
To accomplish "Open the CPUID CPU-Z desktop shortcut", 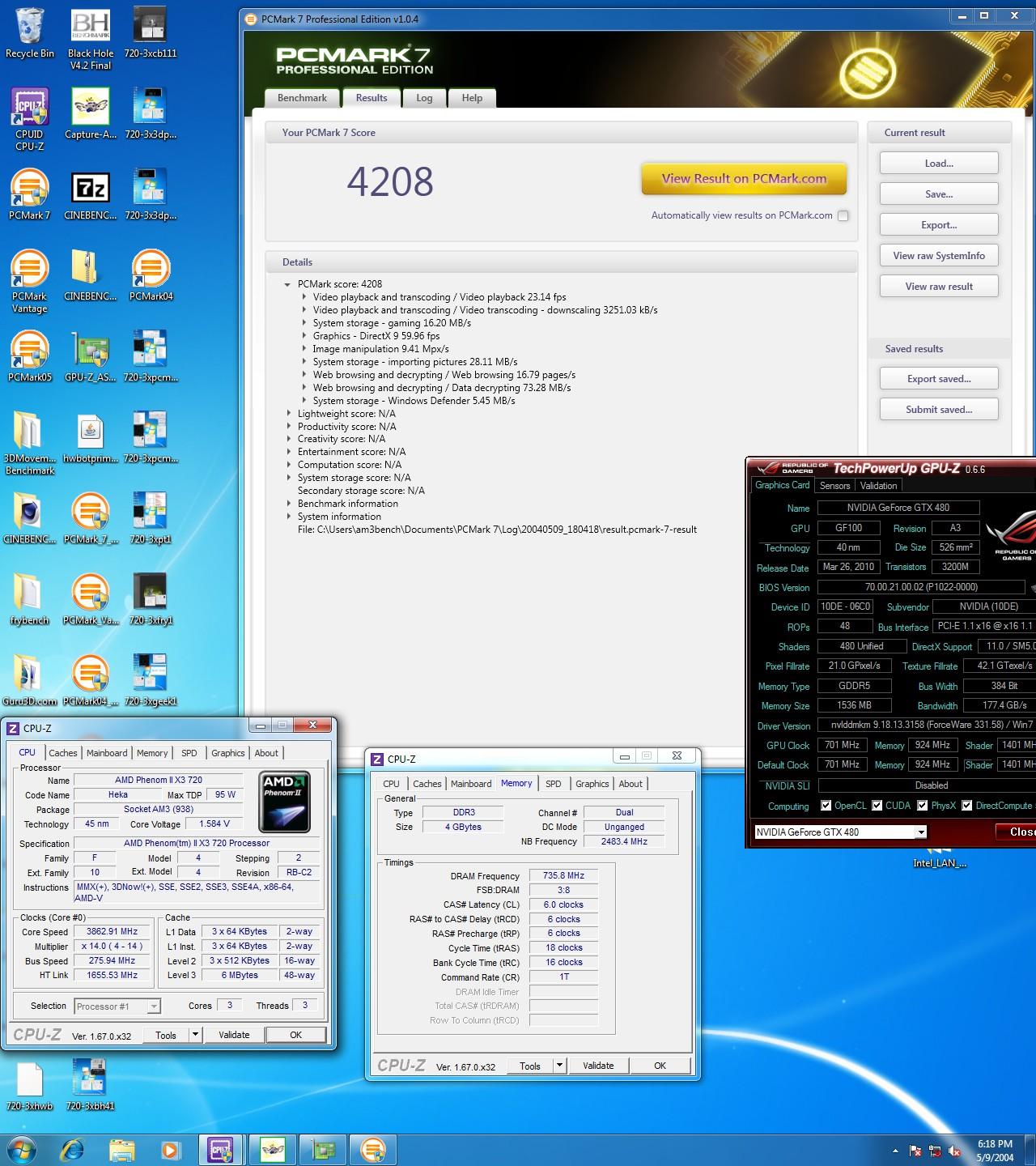I will [x=30, y=120].
